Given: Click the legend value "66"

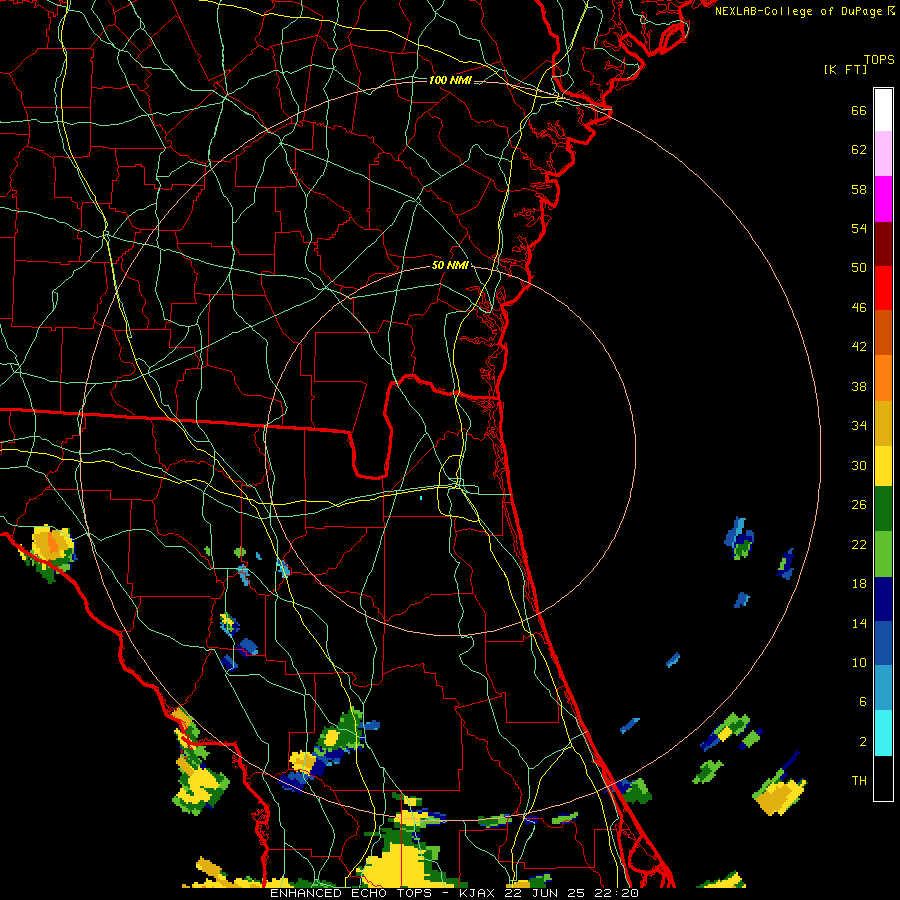Looking at the screenshot, I should coord(859,110).
